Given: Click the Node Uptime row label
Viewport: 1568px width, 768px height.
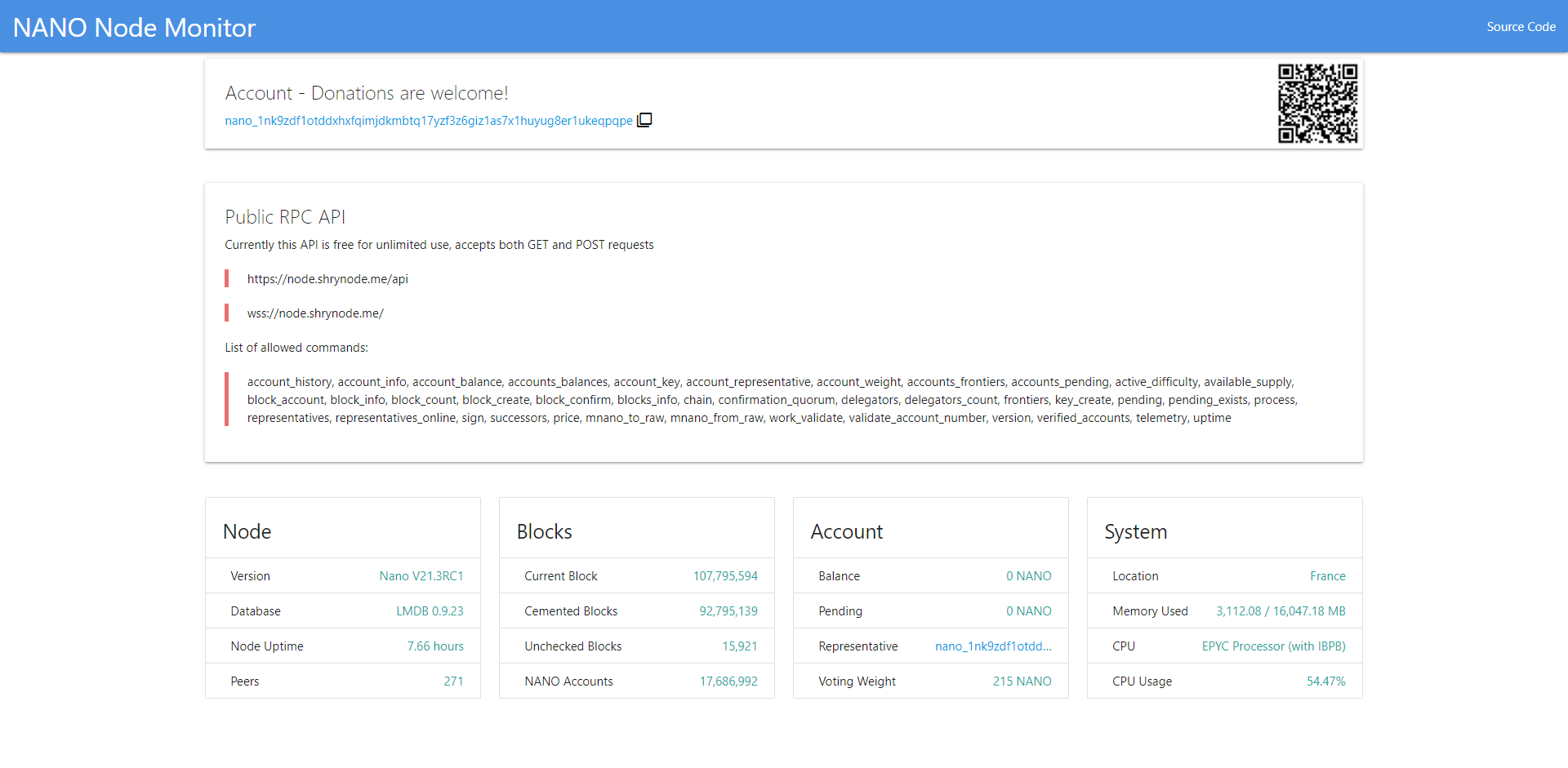Looking at the screenshot, I should (x=267, y=646).
